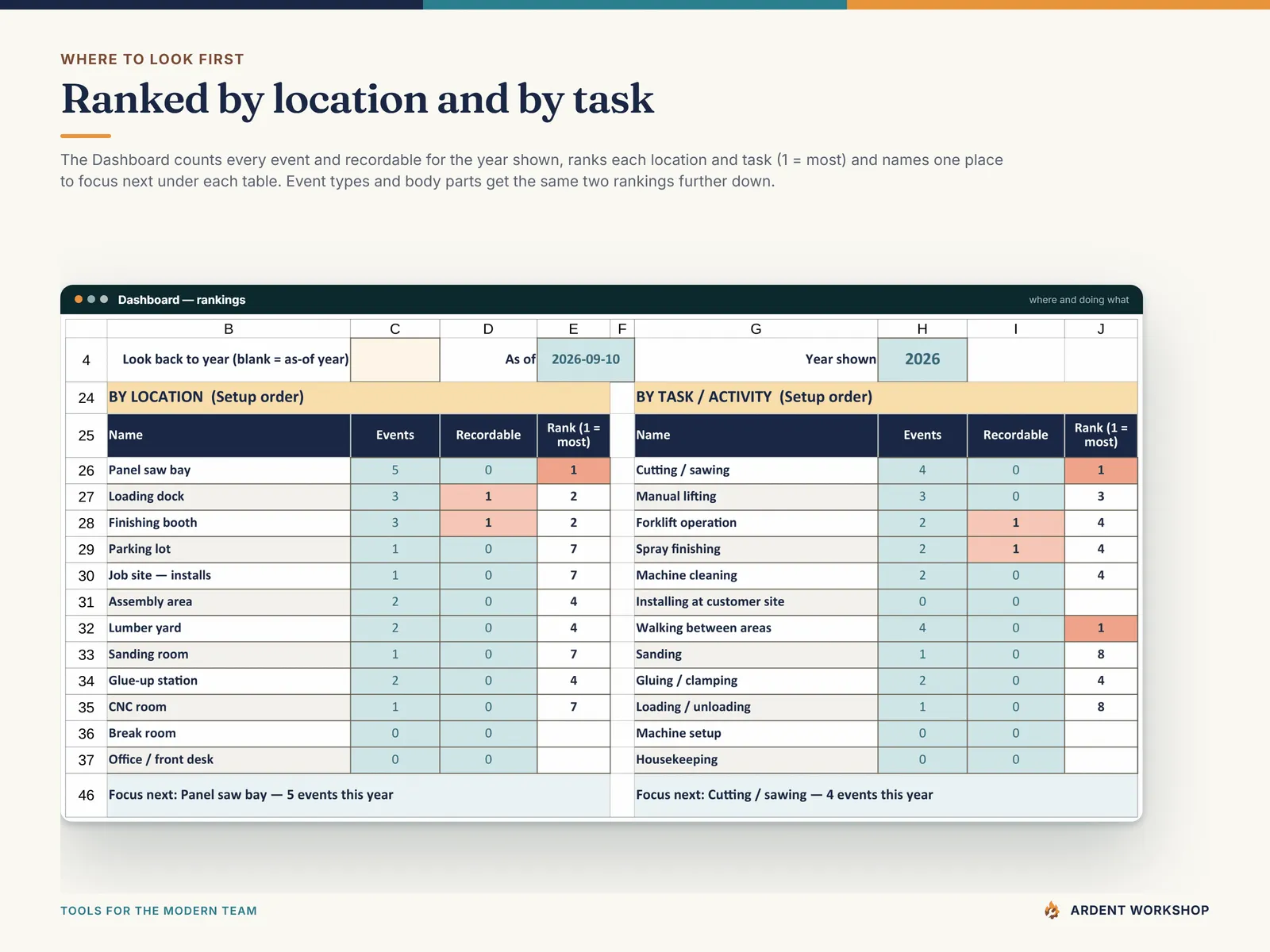Click the Lumber yard name cell
This screenshot has width=1270, height=952.
point(229,628)
